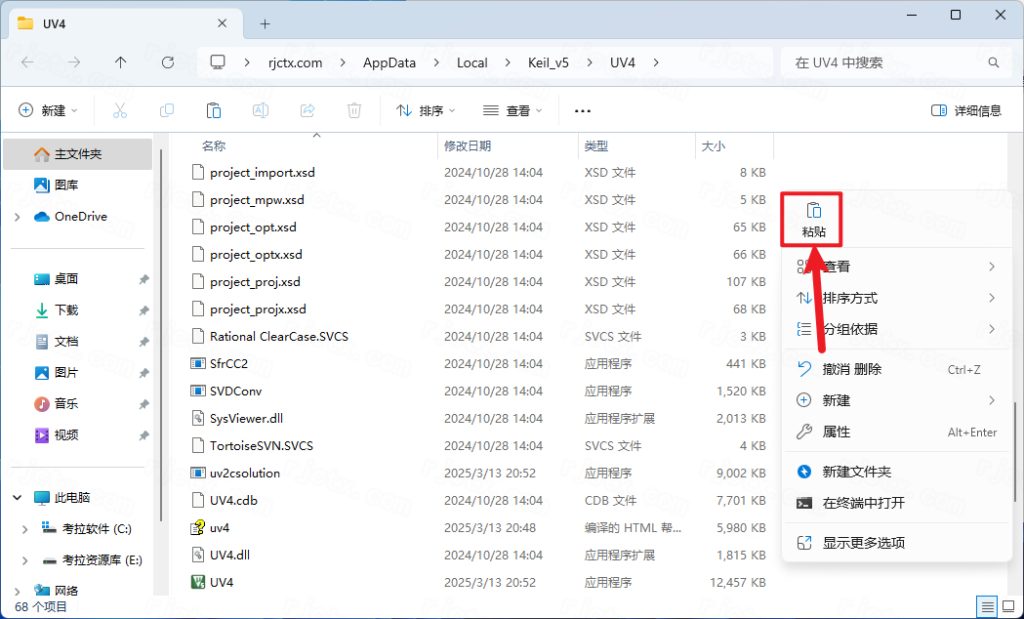This screenshot has height=619, width=1024.
Task: Switch to details view from the status bar
Action: click(988, 605)
